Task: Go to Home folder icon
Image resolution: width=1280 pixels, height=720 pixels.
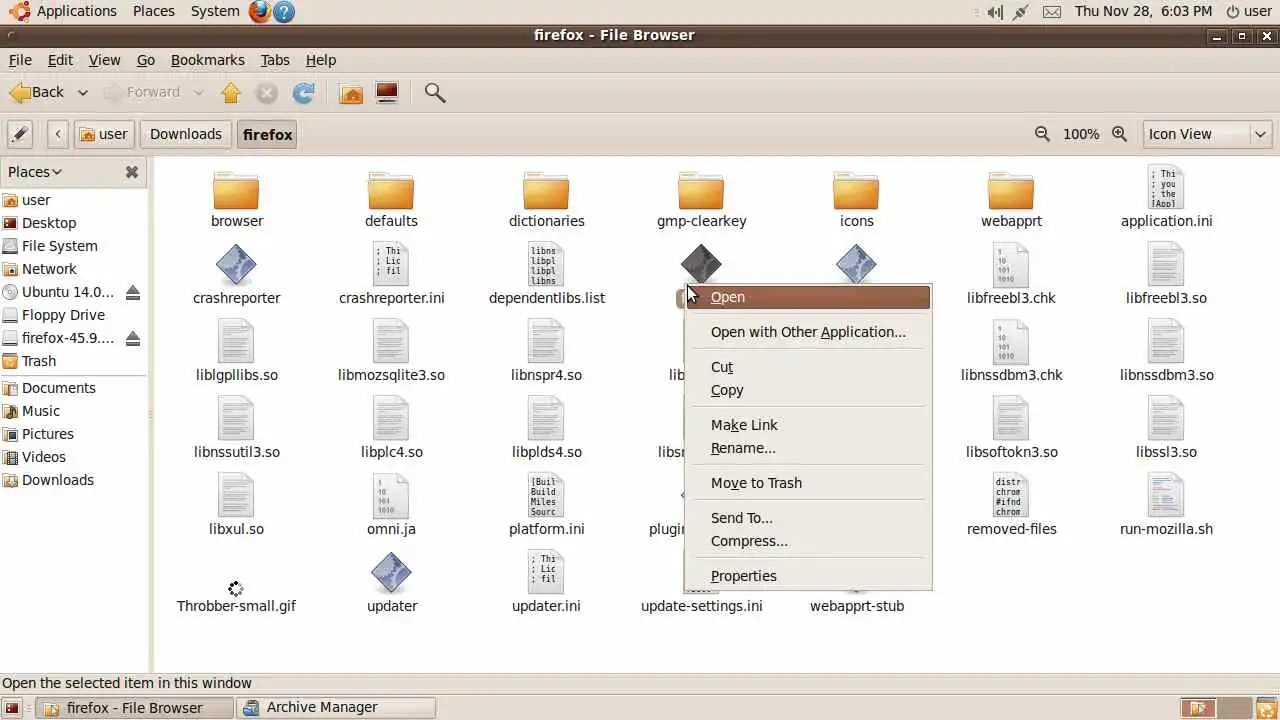Action: click(x=351, y=93)
